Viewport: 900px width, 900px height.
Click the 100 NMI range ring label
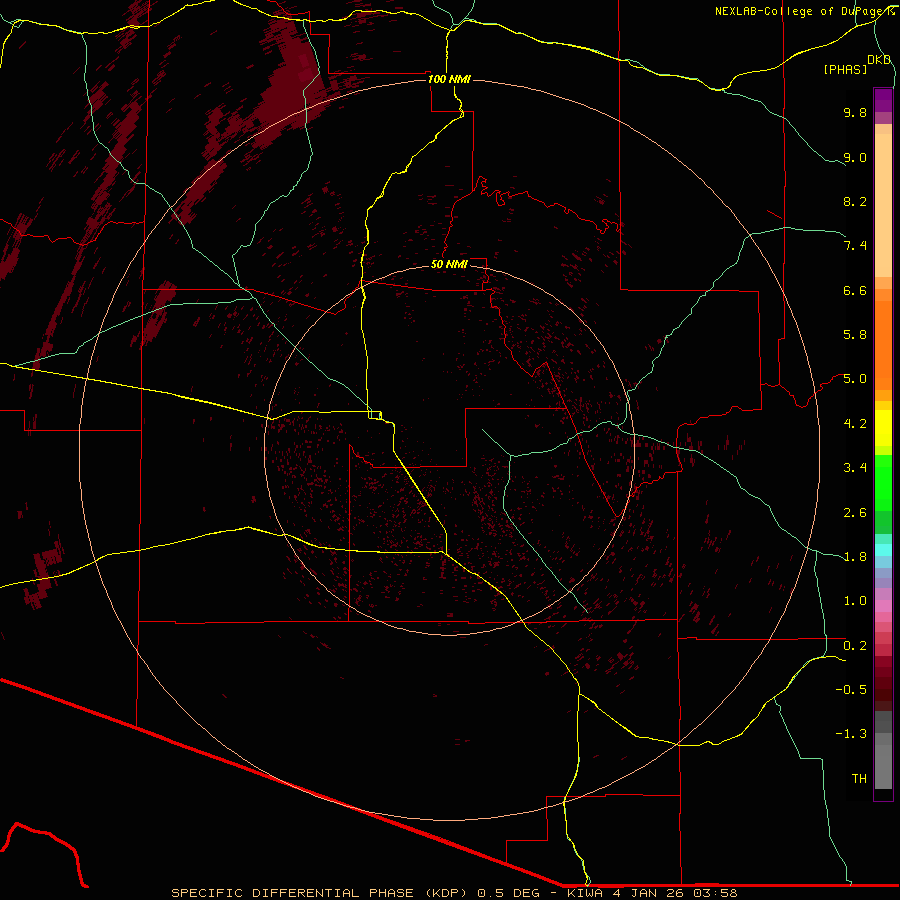point(449,79)
